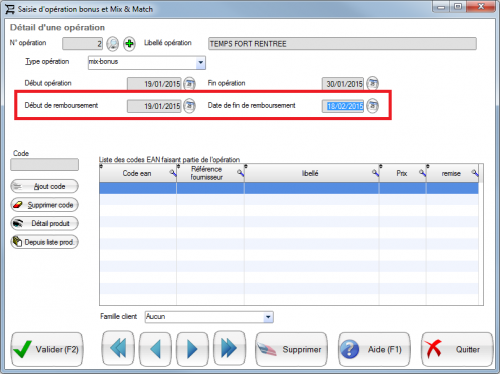Click the Fin opération date field

(343, 84)
